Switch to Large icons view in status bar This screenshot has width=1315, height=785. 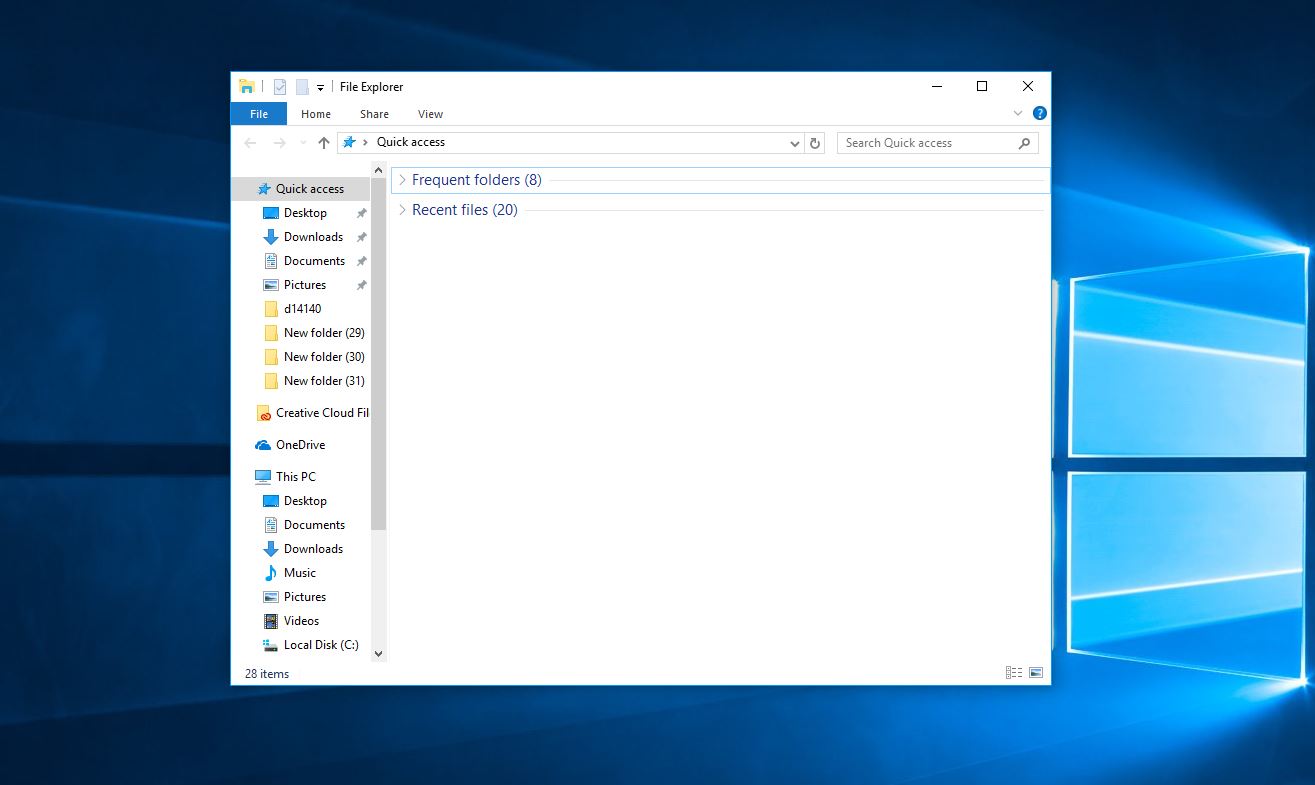(1036, 673)
